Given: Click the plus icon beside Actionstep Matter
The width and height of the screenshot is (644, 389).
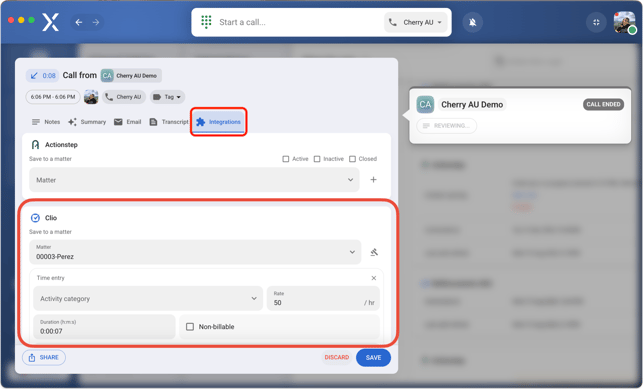Looking at the screenshot, I should tap(373, 180).
